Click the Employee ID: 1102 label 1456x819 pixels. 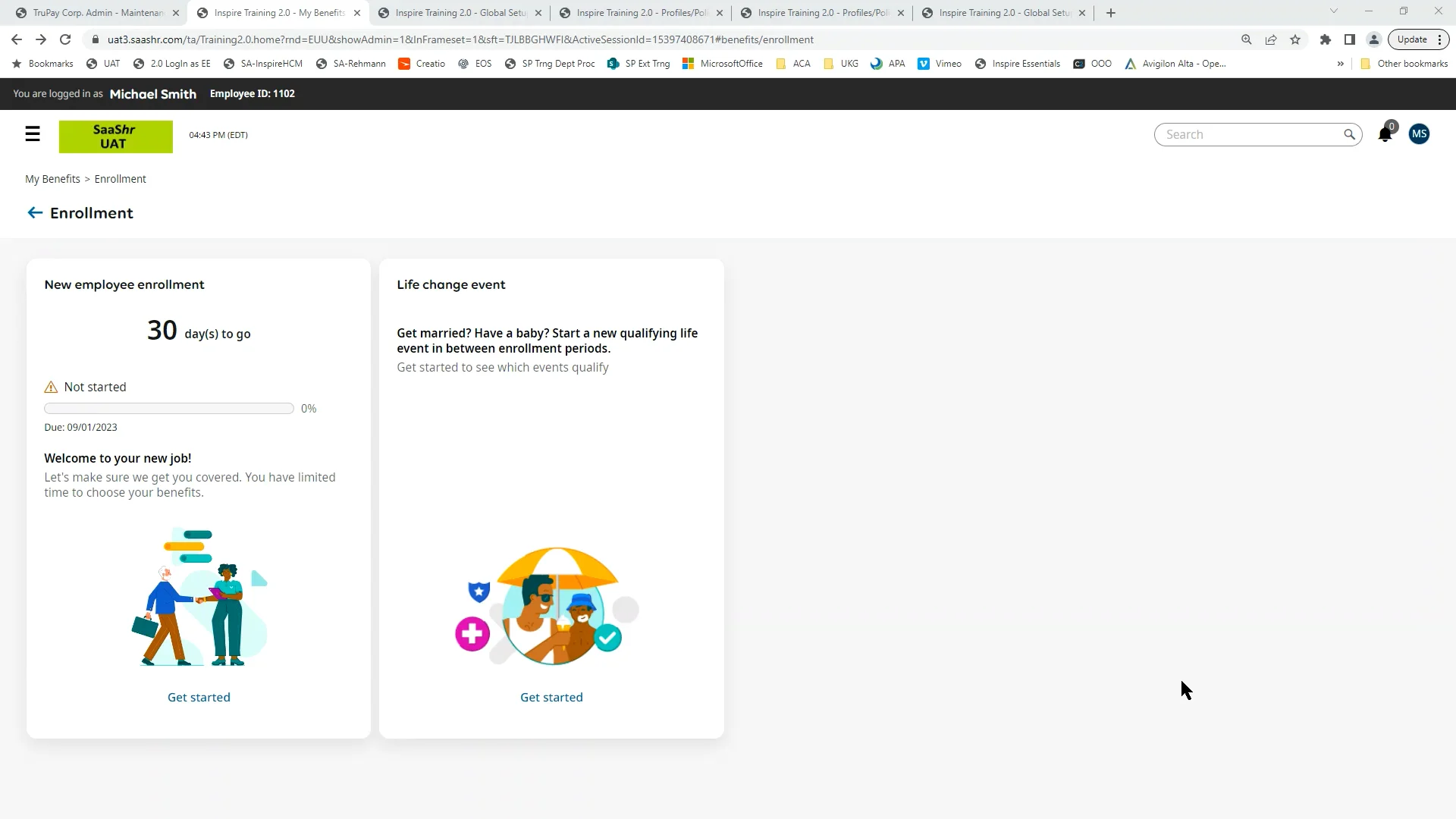[253, 94]
